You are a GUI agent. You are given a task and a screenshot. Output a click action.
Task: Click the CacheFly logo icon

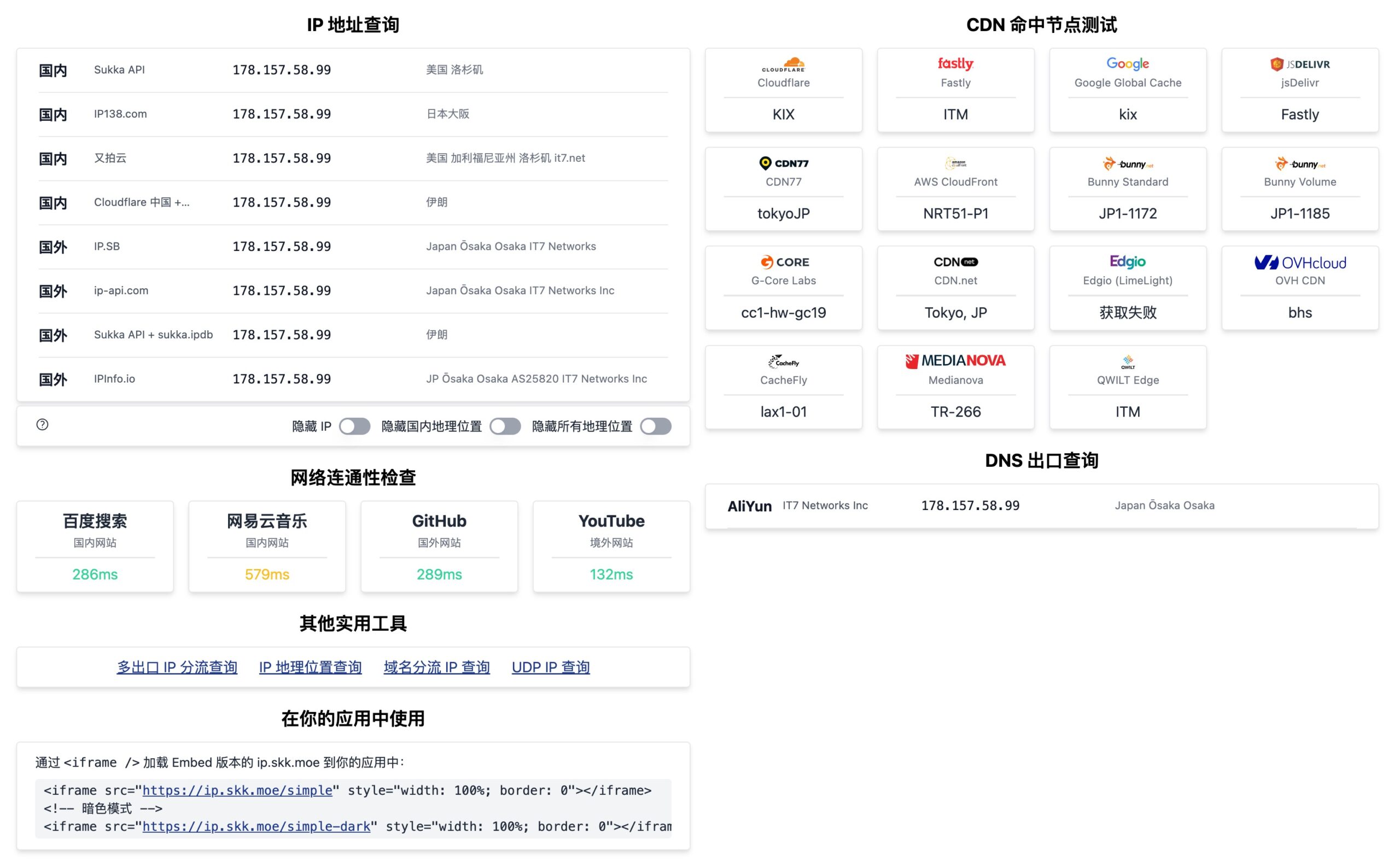pos(783,361)
